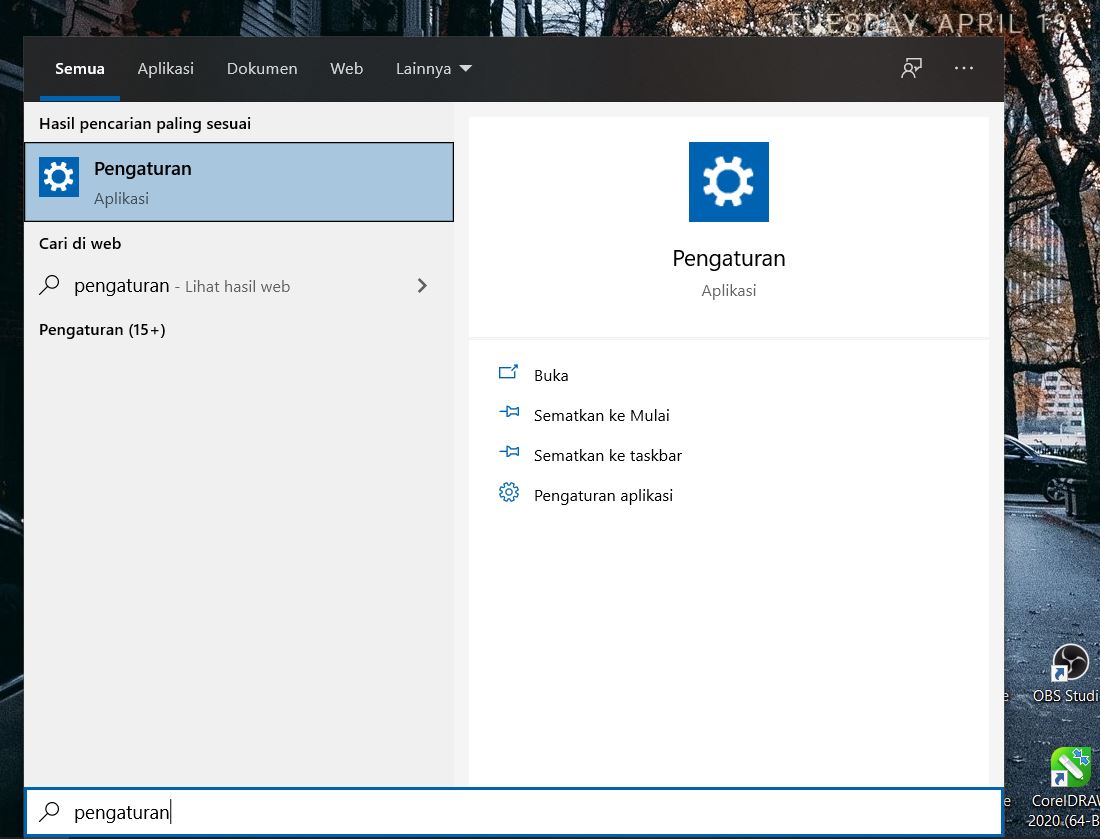Launch OBS Studio from the desktop

coord(1069,662)
